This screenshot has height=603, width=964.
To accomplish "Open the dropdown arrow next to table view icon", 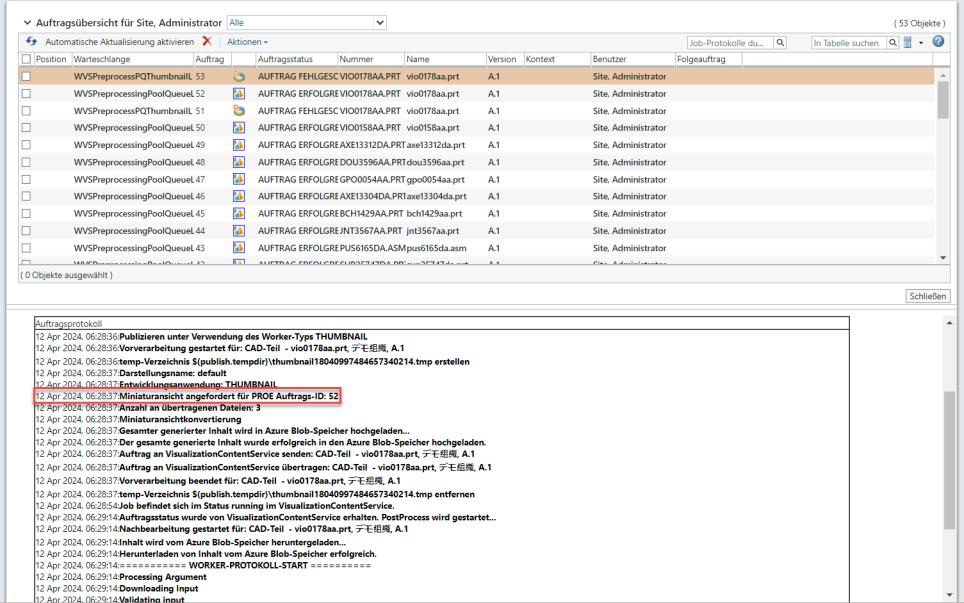I will [x=921, y=42].
